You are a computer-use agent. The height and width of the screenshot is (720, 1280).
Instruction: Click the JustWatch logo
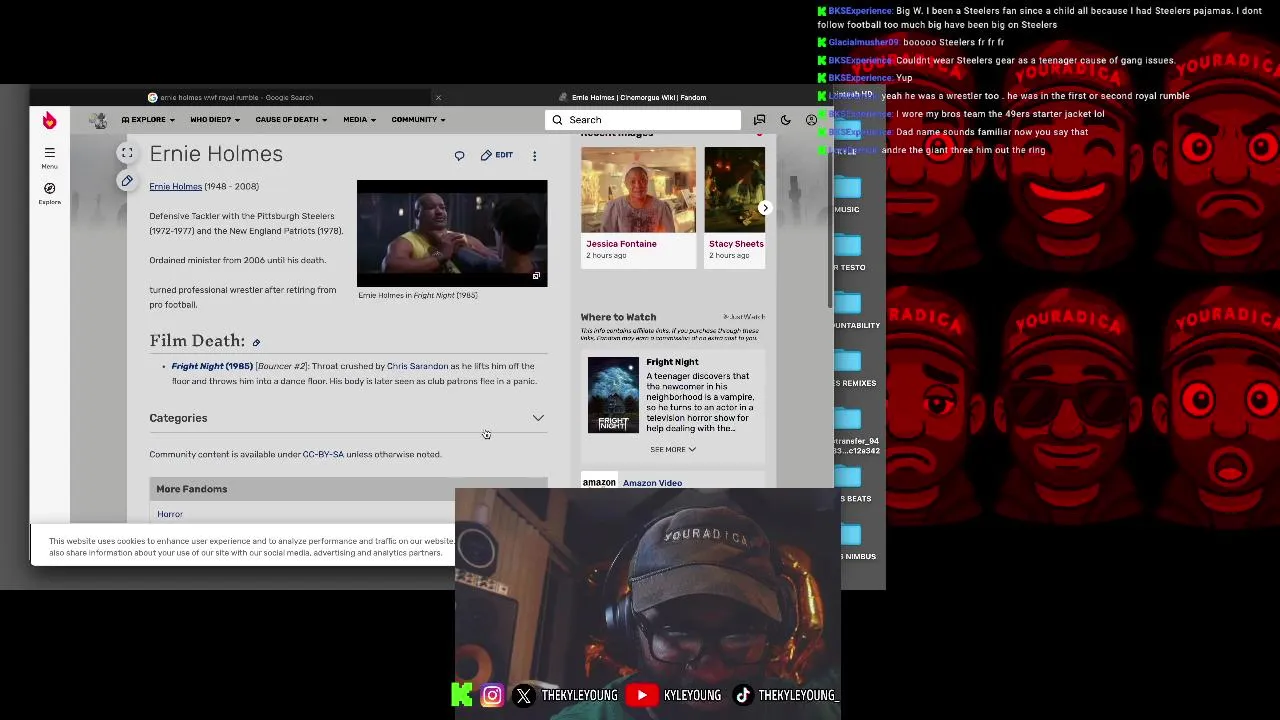(743, 317)
